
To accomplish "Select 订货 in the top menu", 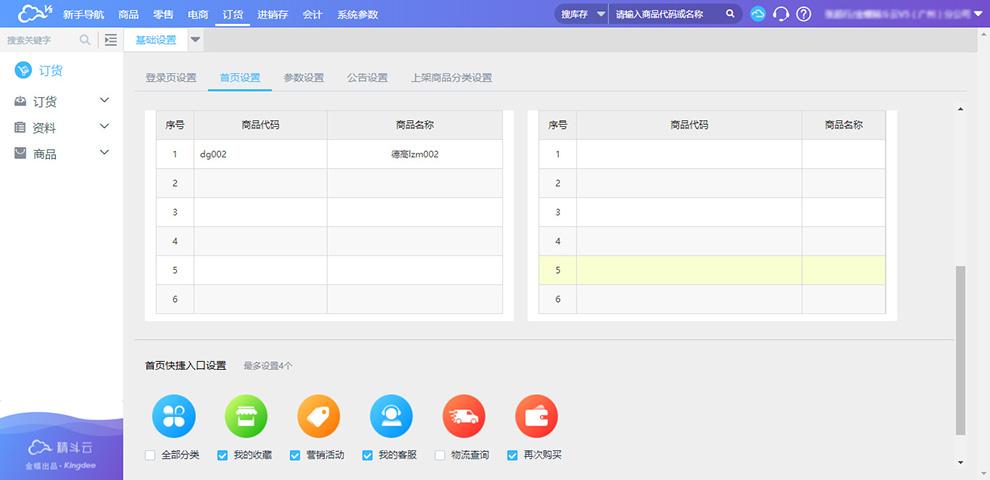I will click(232, 14).
